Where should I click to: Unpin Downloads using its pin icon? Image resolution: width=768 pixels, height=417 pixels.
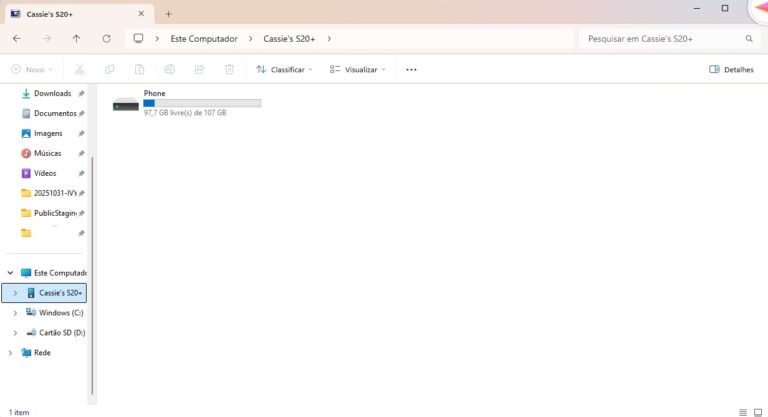[x=81, y=93]
